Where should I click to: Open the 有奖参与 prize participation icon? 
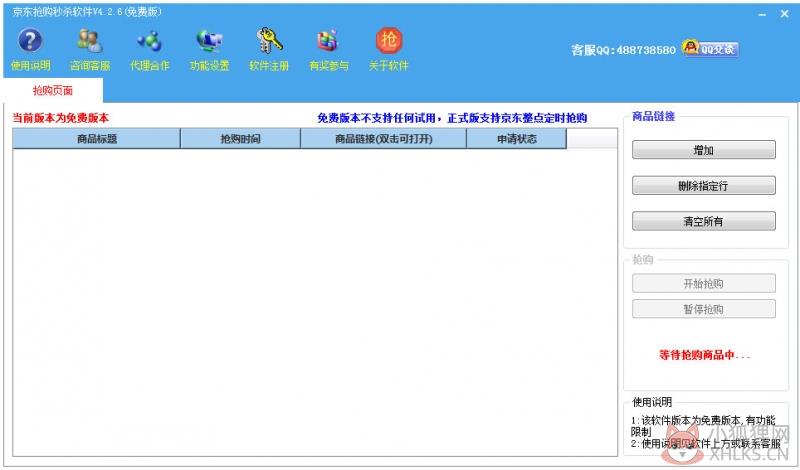point(329,49)
